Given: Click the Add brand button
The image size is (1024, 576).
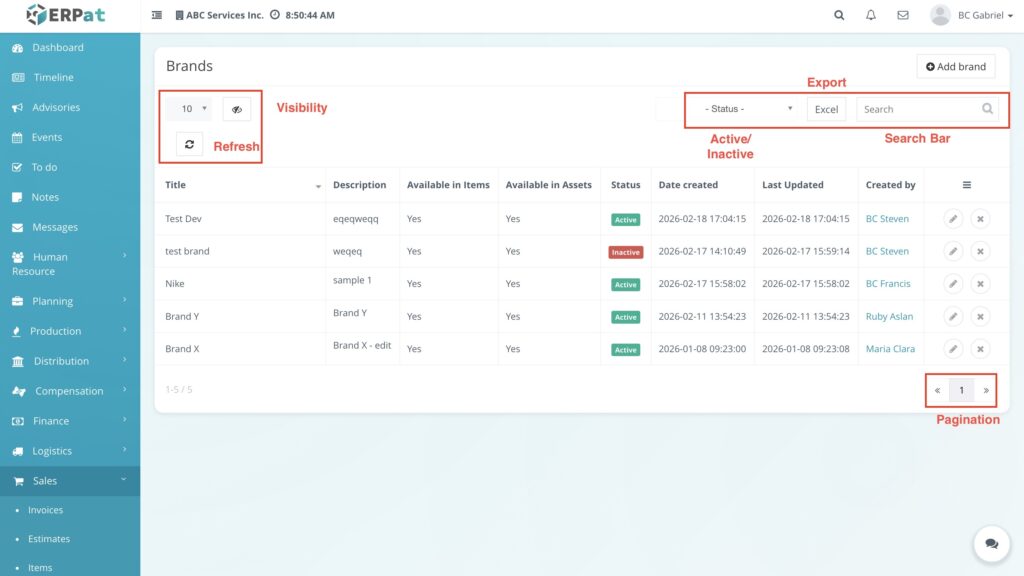Looking at the screenshot, I should click(x=955, y=66).
